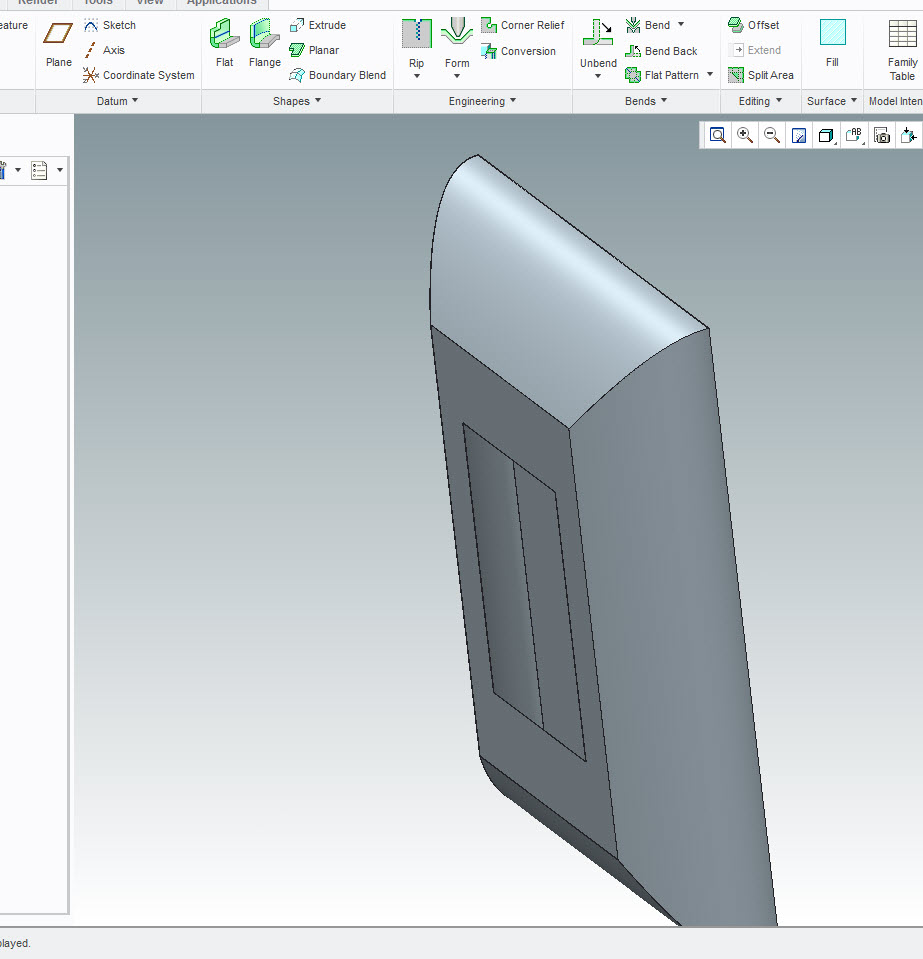923x959 pixels.
Task: Toggle the datum display filters icon
Action: point(909,135)
